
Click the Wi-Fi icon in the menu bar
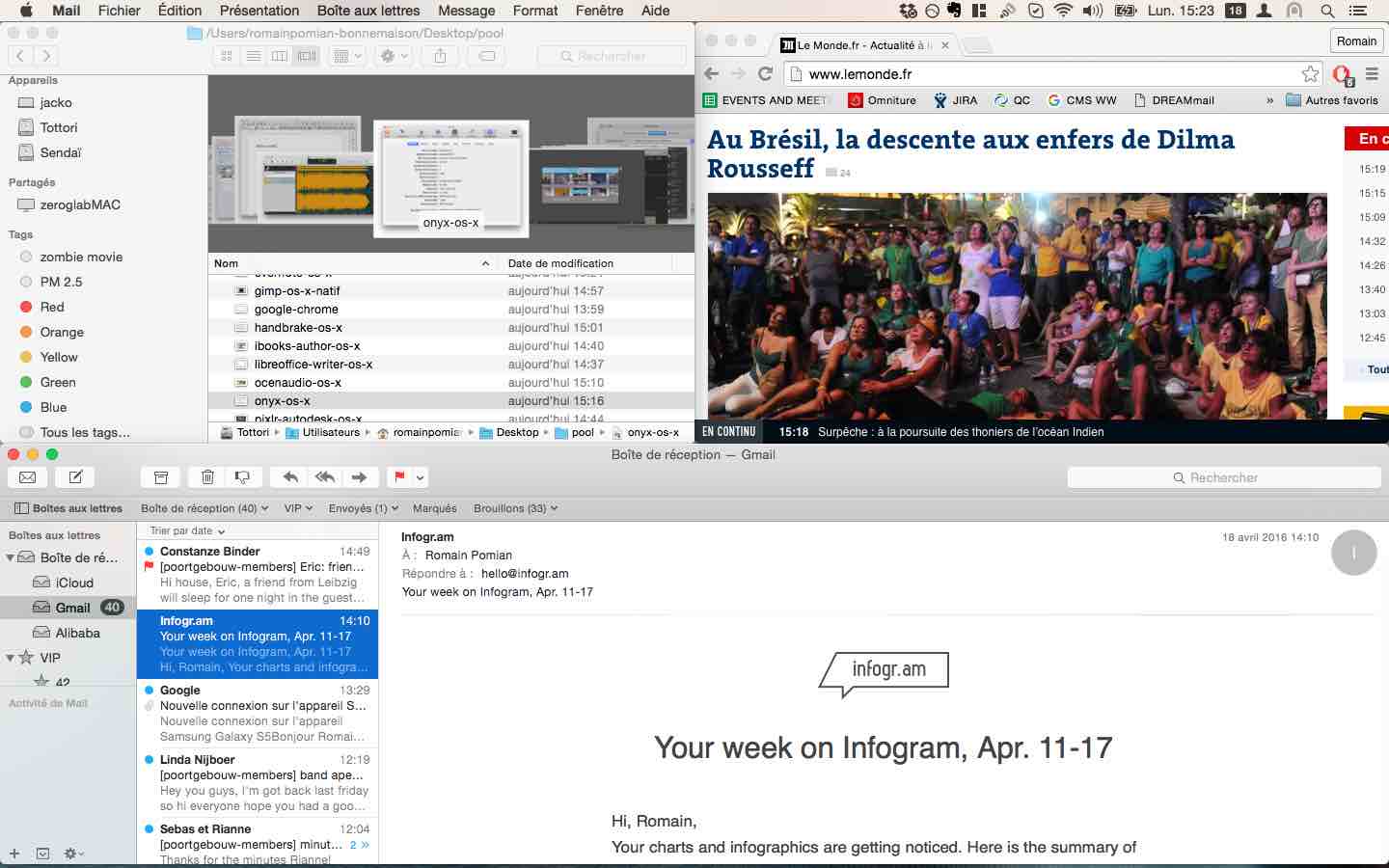click(1063, 11)
